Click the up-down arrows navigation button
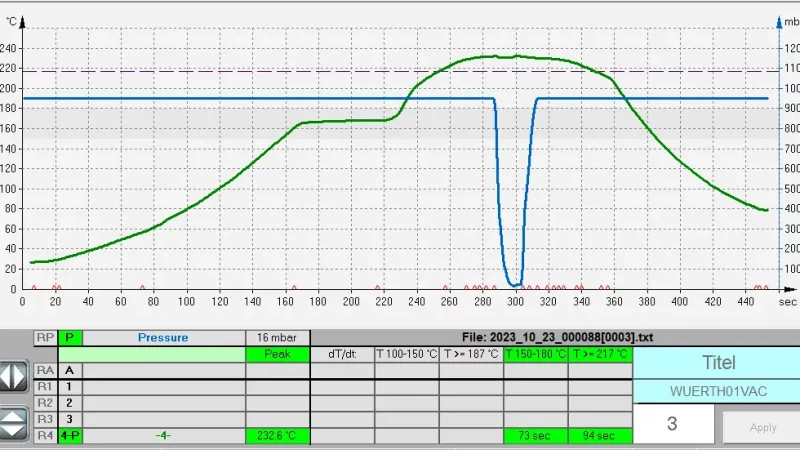 pos(15,423)
